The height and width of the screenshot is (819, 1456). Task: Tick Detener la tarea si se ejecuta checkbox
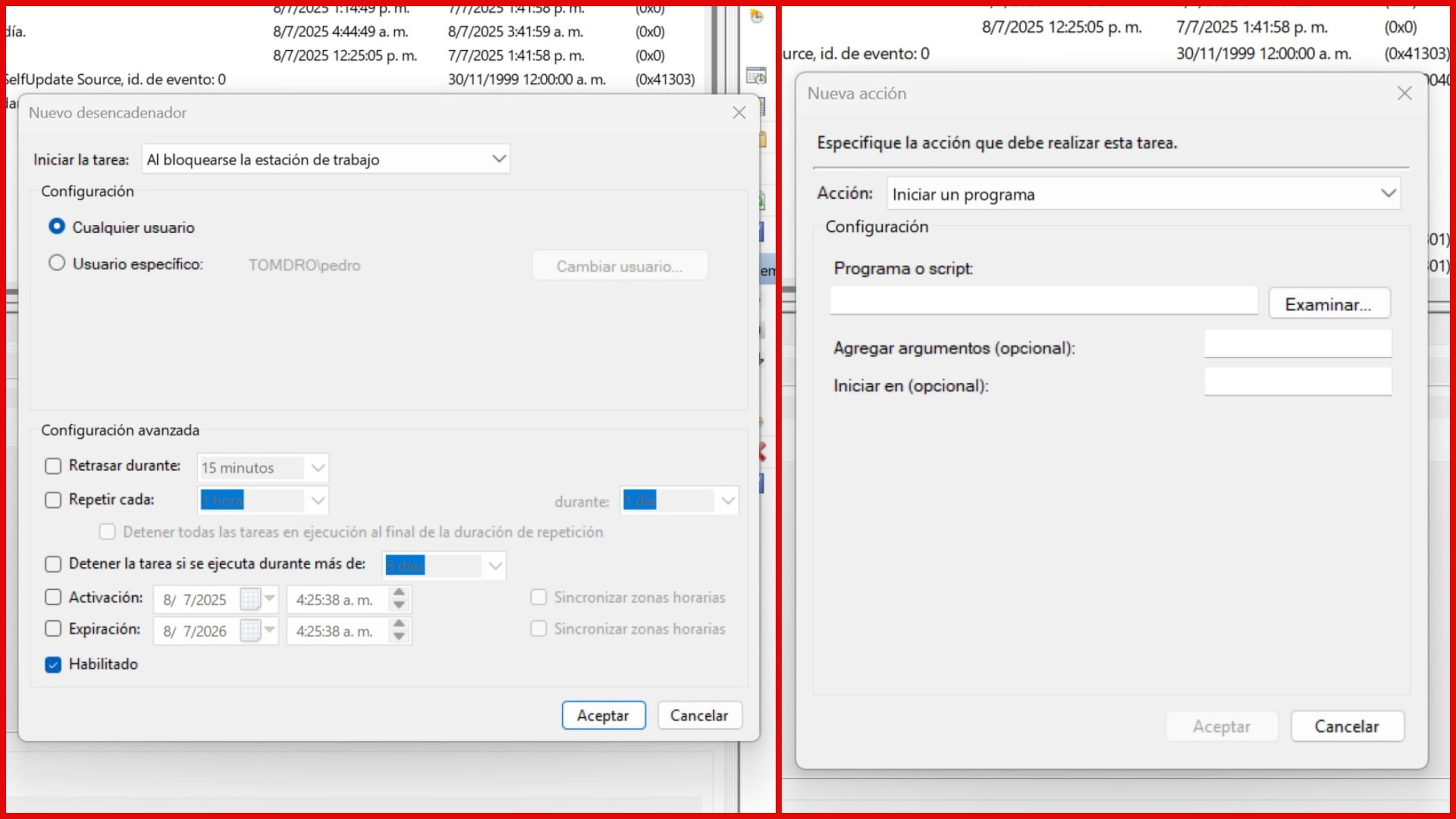53,564
